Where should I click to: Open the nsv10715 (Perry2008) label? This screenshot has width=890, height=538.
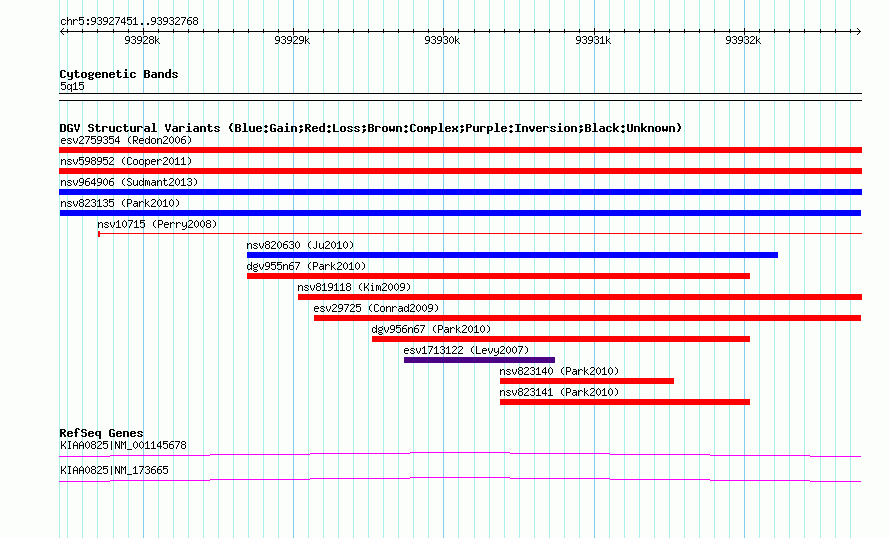(157, 224)
